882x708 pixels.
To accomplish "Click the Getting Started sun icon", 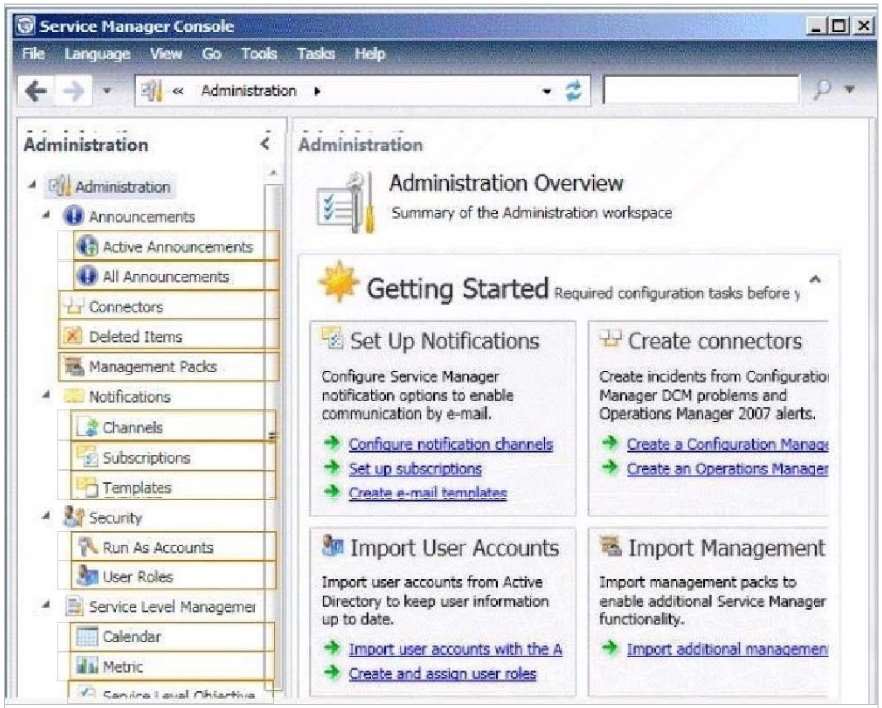I will 339,281.
